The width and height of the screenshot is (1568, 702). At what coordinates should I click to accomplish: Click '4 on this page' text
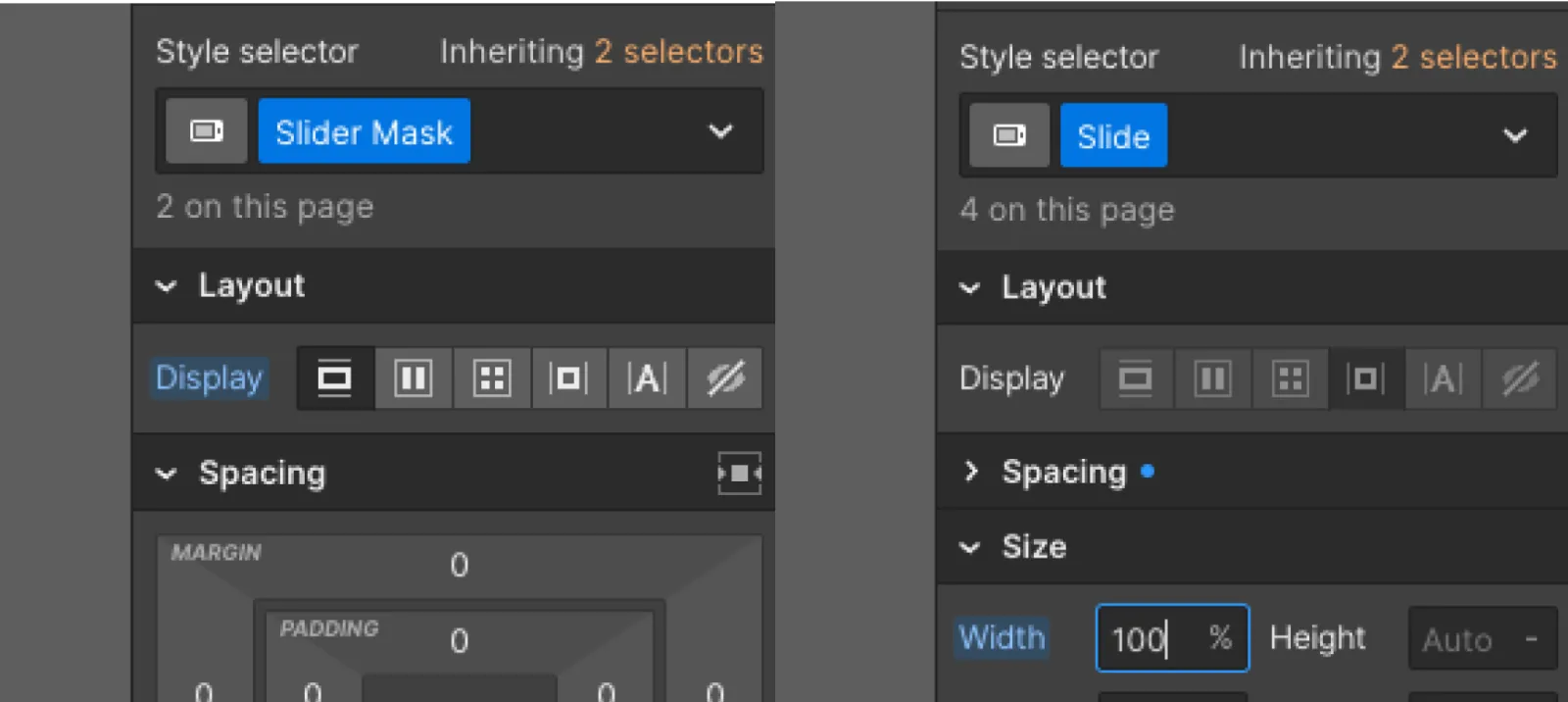pos(1067,210)
